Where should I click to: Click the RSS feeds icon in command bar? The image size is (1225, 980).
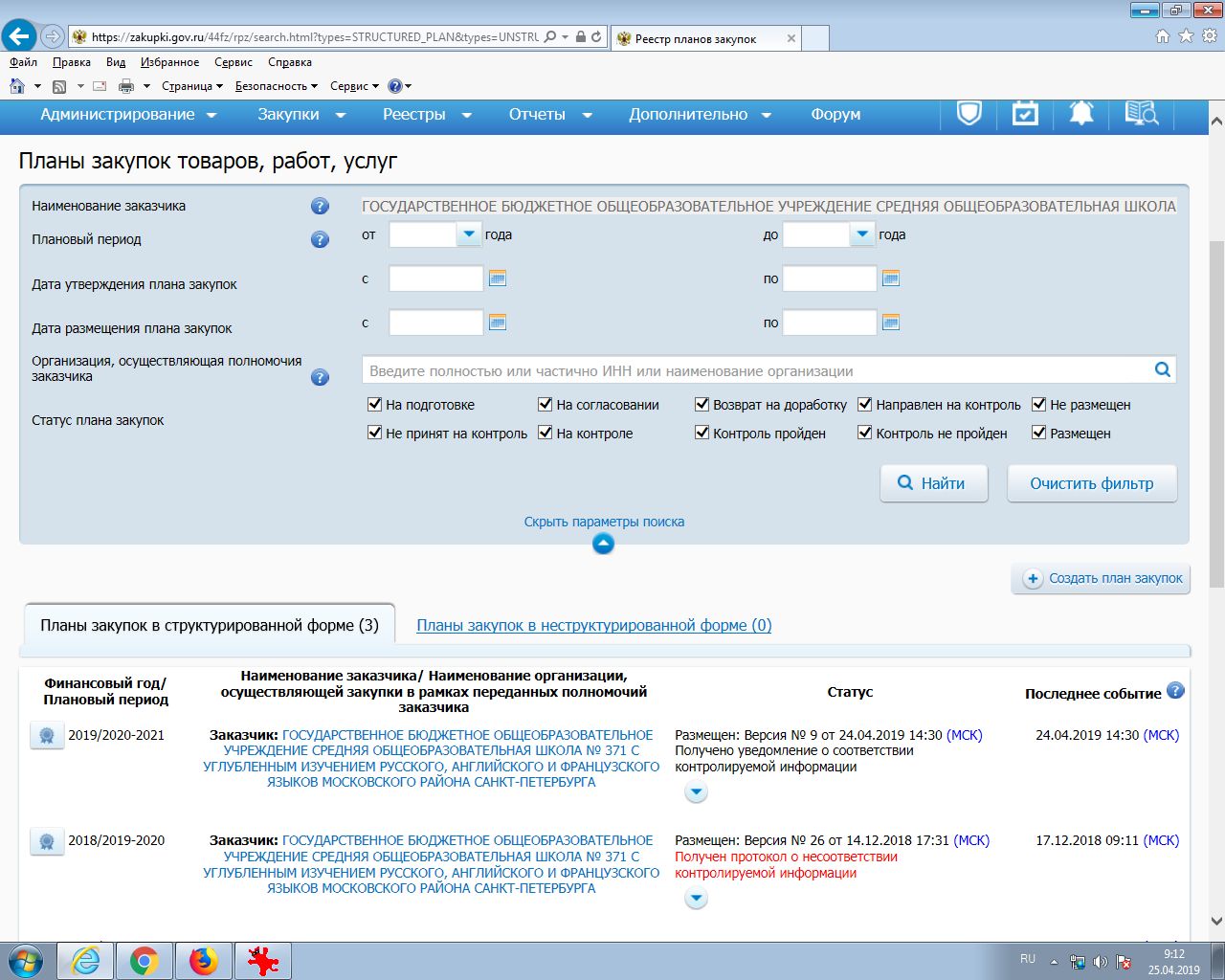click(x=59, y=86)
